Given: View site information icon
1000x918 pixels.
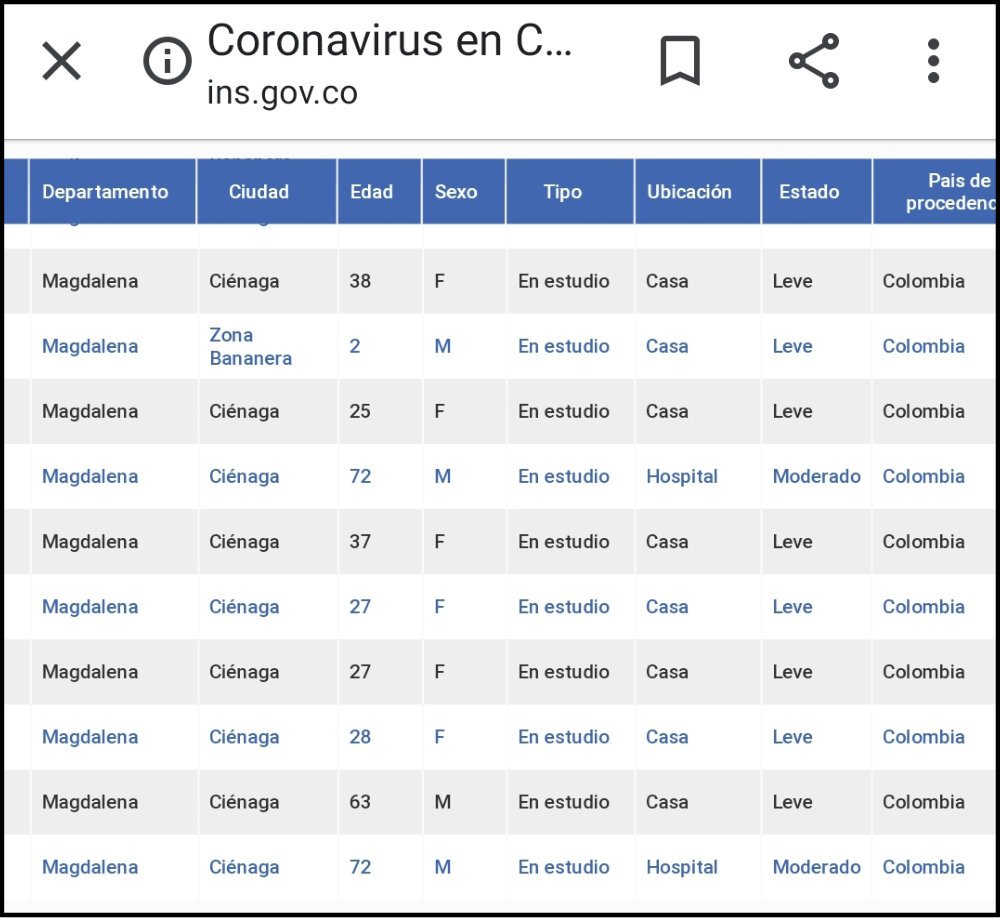Looking at the screenshot, I should coord(167,62).
